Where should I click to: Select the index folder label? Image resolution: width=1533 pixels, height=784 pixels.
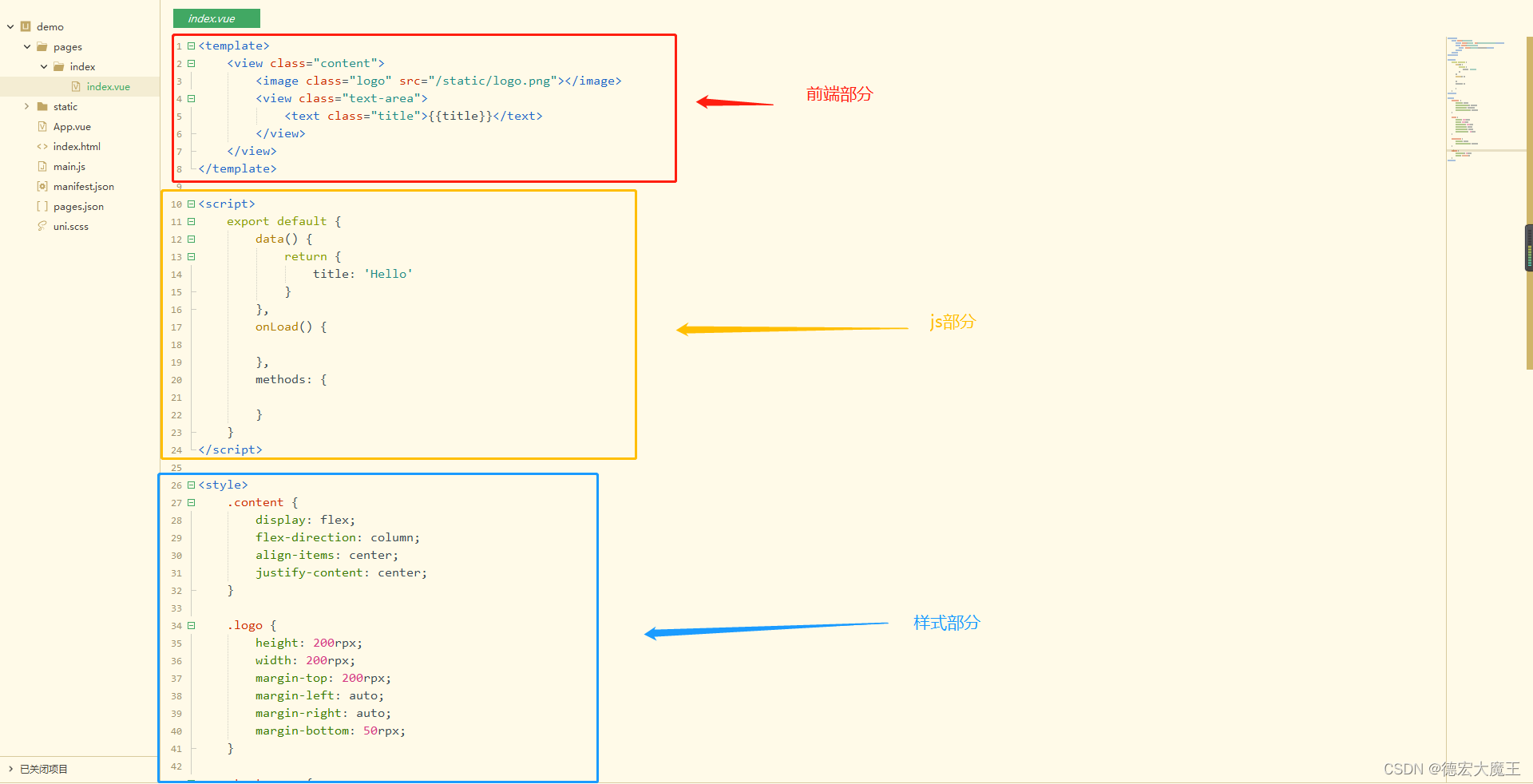82,67
